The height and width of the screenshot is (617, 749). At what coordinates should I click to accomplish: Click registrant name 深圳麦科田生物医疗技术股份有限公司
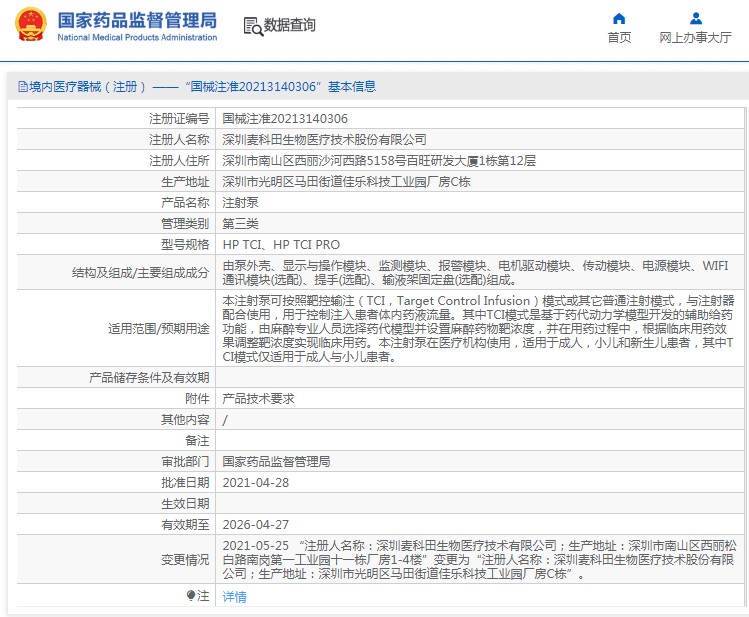point(324,140)
